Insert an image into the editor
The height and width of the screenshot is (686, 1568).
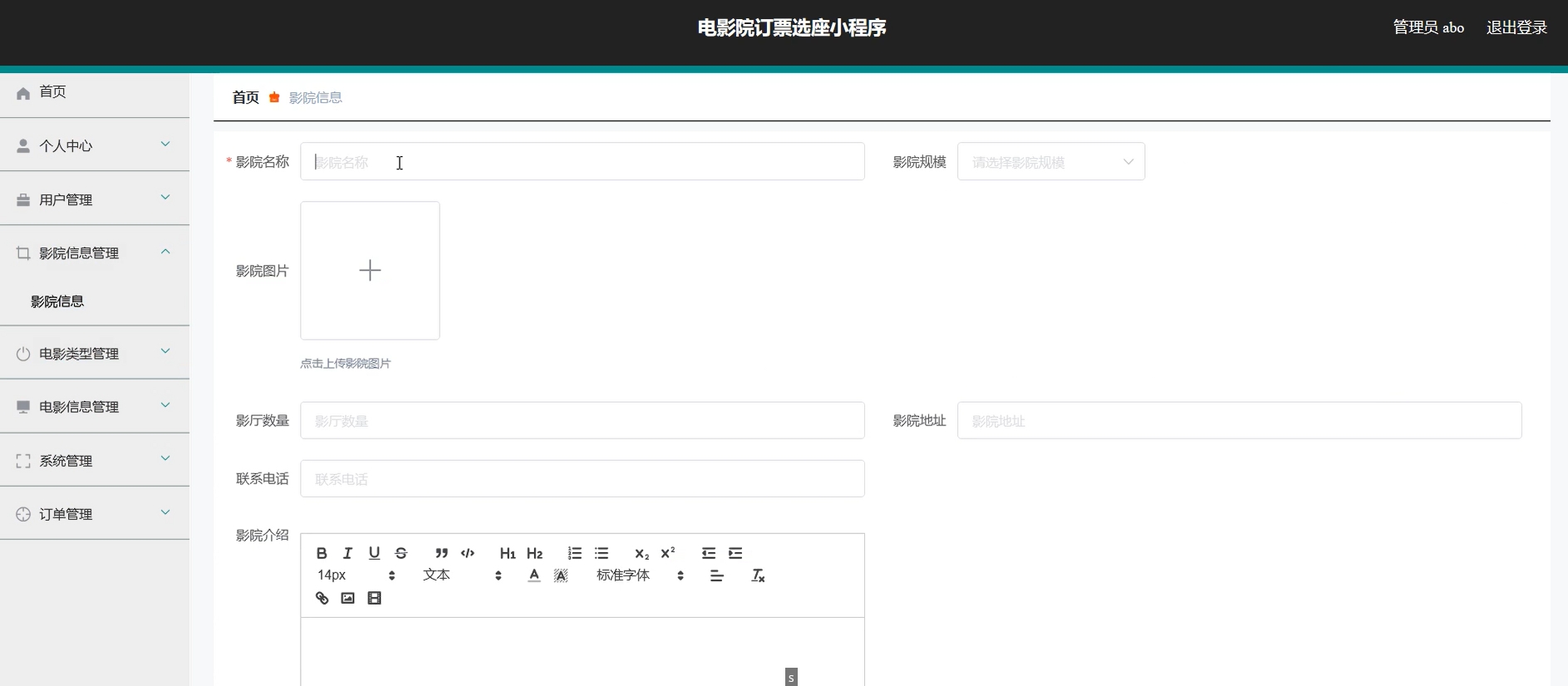(x=348, y=598)
